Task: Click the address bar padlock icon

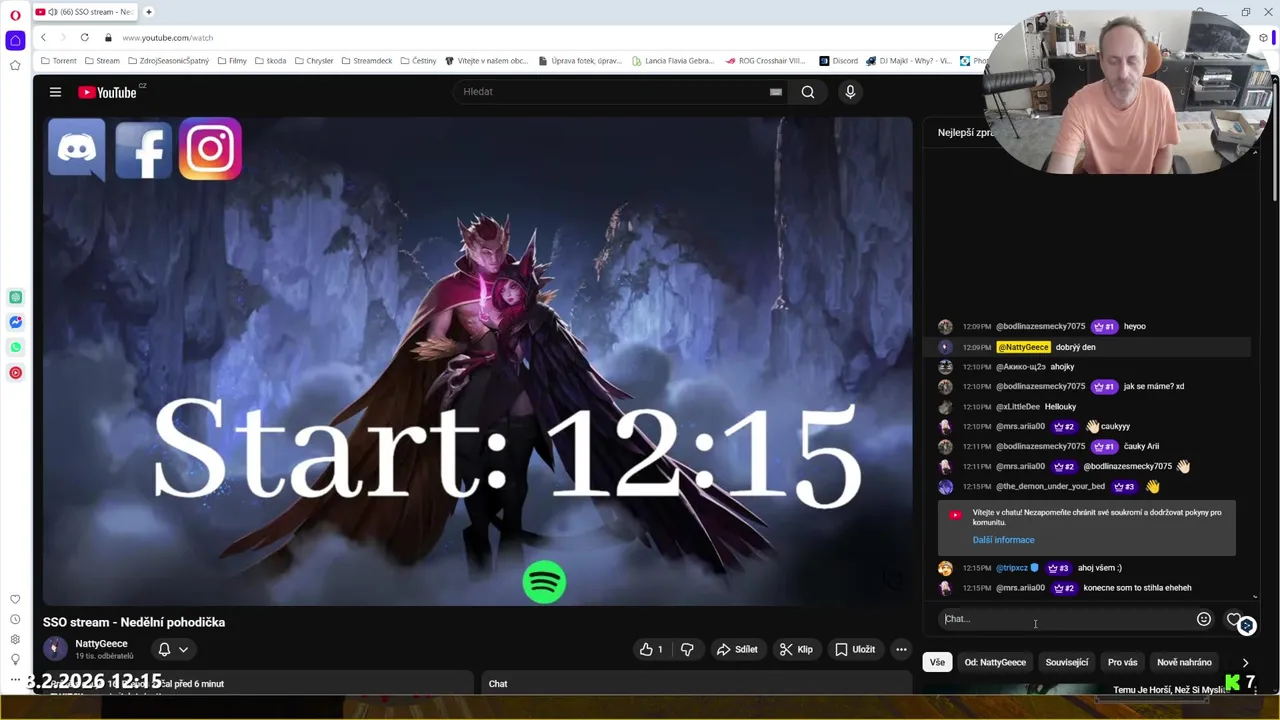Action: click(x=108, y=37)
